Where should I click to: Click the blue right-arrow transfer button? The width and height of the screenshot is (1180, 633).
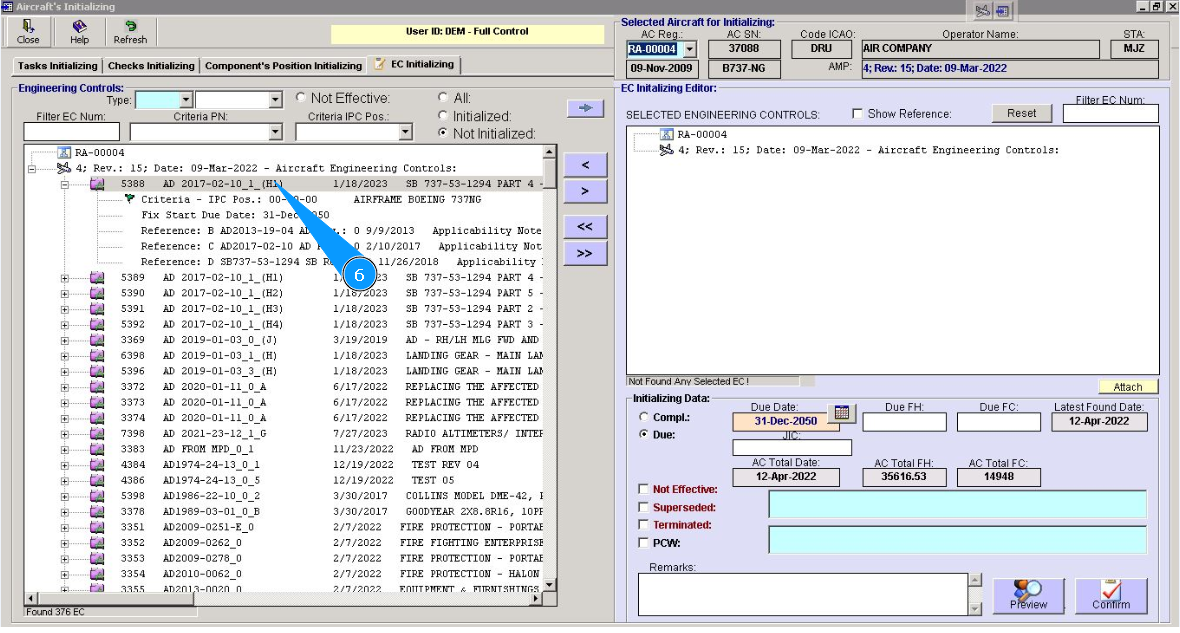584,108
